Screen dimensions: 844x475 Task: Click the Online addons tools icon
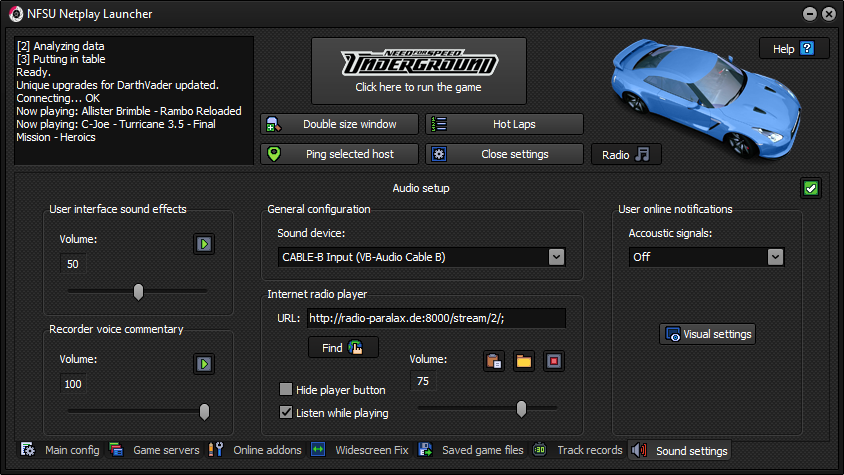[x=216, y=450]
